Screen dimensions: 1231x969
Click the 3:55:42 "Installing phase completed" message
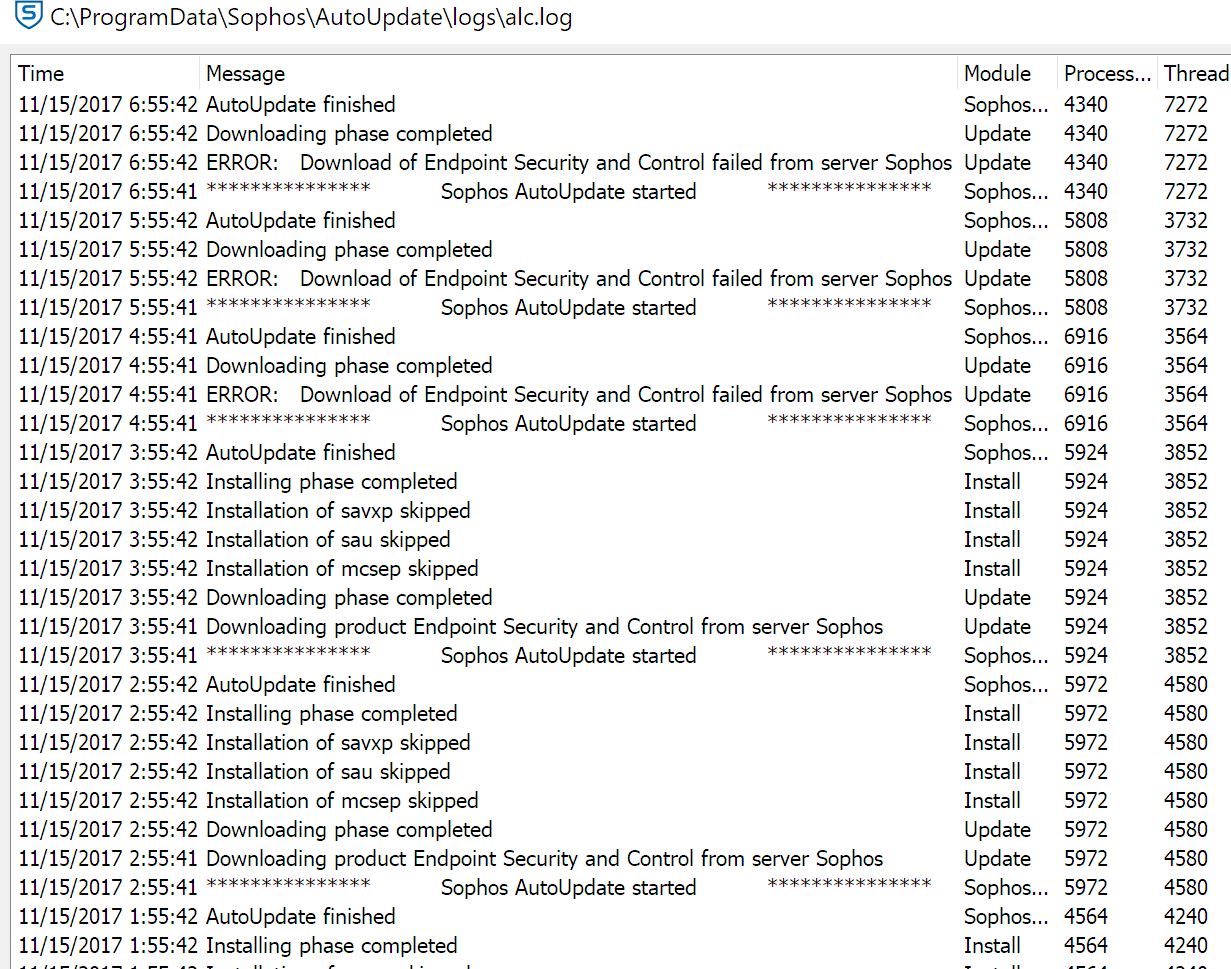tap(331, 481)
